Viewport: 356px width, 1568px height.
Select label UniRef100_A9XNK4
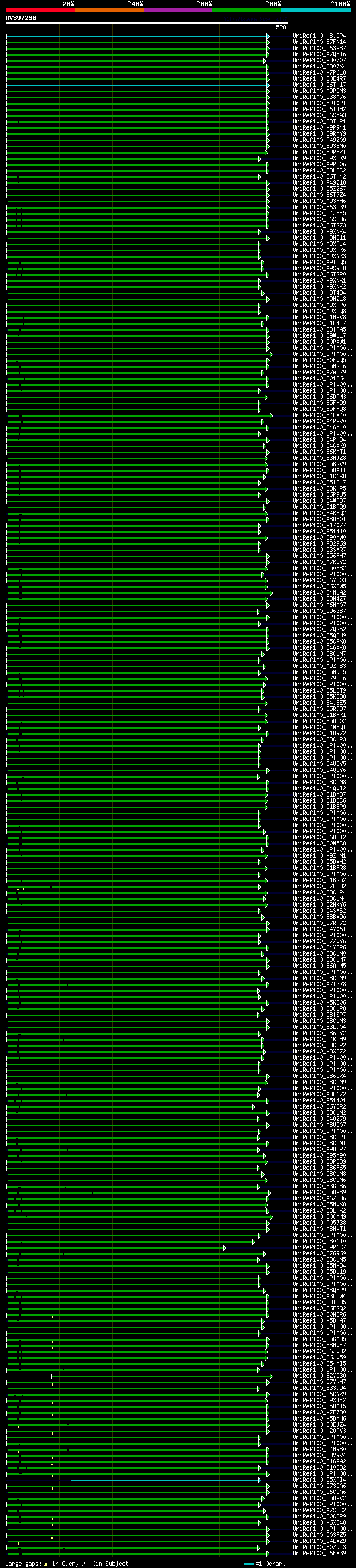[x=319, y=232]
